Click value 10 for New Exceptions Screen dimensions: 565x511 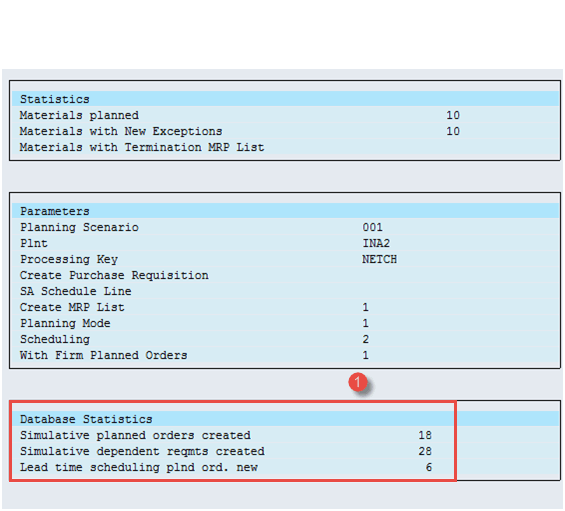pyautogui.click(x=453, y=131)
